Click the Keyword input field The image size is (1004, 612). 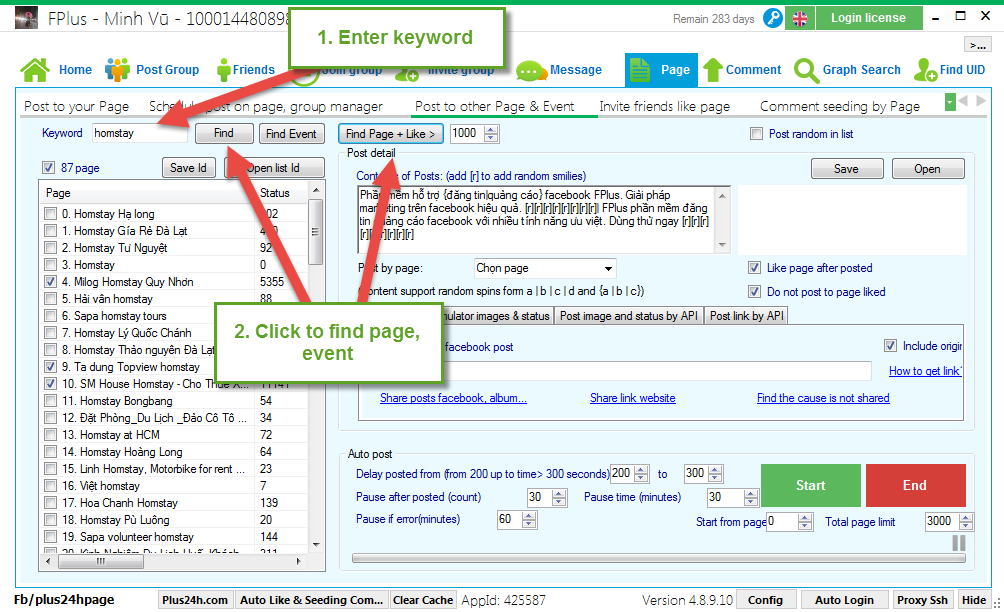tap(140, 133)
